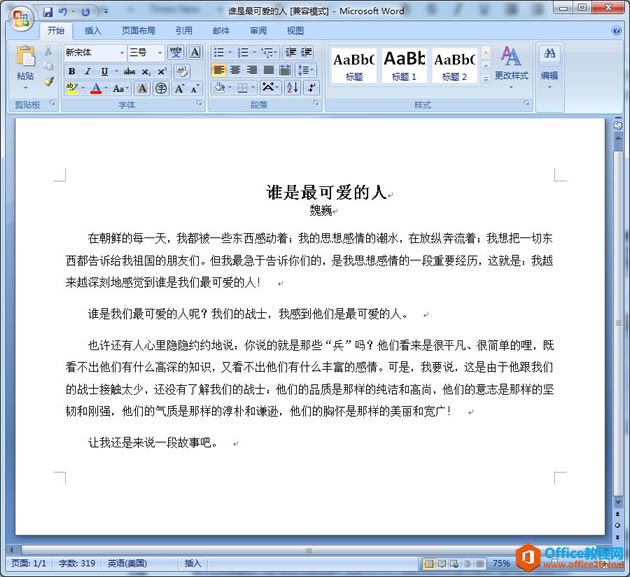Image resolution: width=630 pixels, height=577 pixels.
Task: Open Paragraph dialog launcher (段落)
Action: 316,104
